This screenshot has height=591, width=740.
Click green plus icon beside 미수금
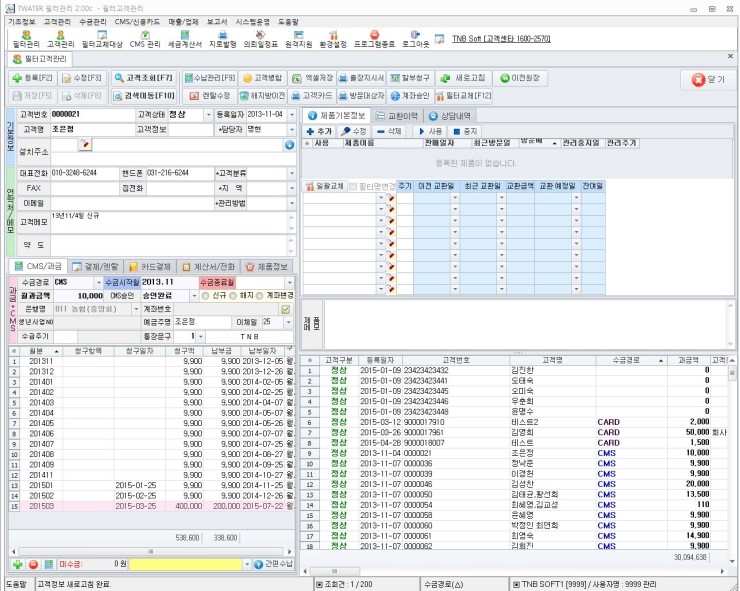(18, 564)
